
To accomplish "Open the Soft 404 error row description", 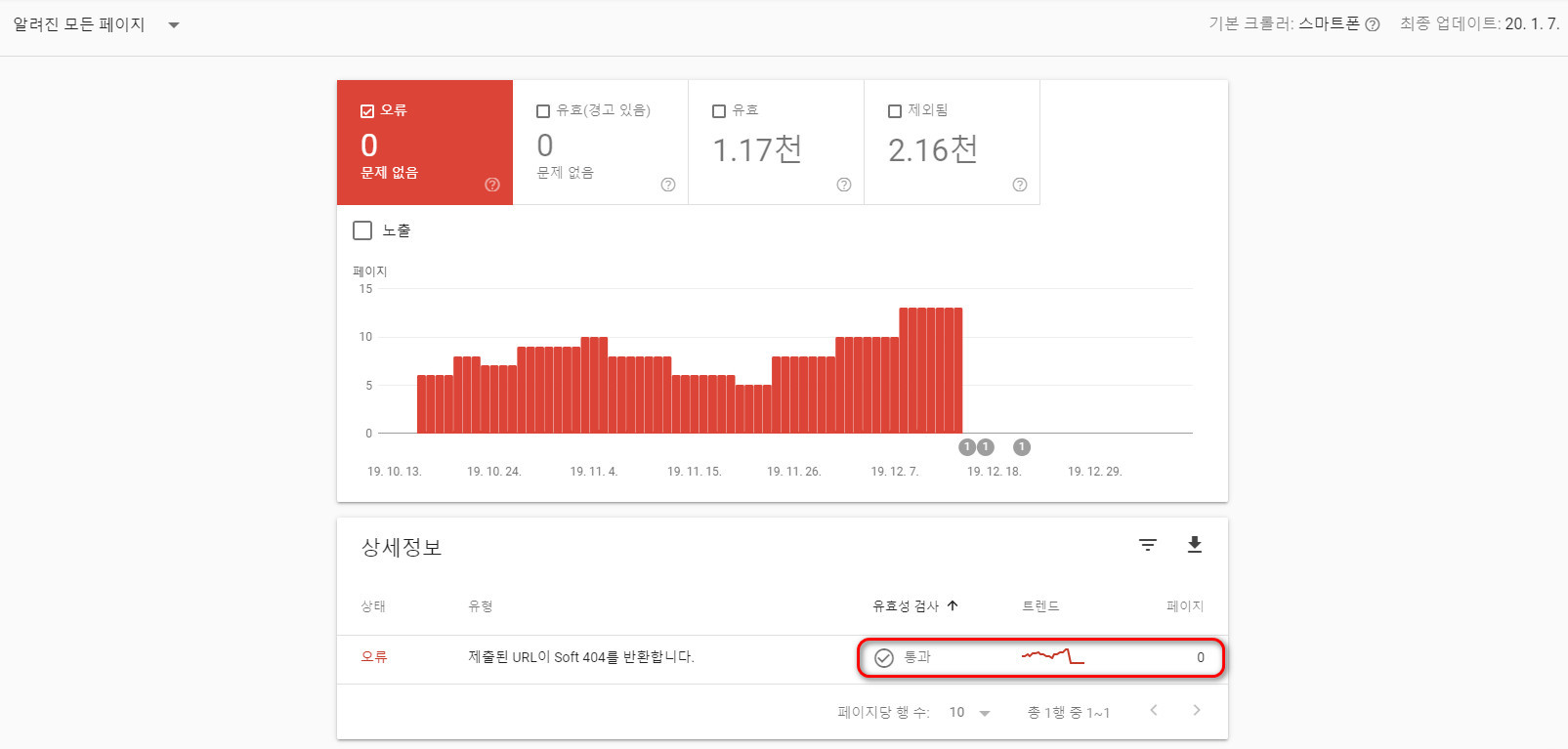I will click(x=581, y=657).
